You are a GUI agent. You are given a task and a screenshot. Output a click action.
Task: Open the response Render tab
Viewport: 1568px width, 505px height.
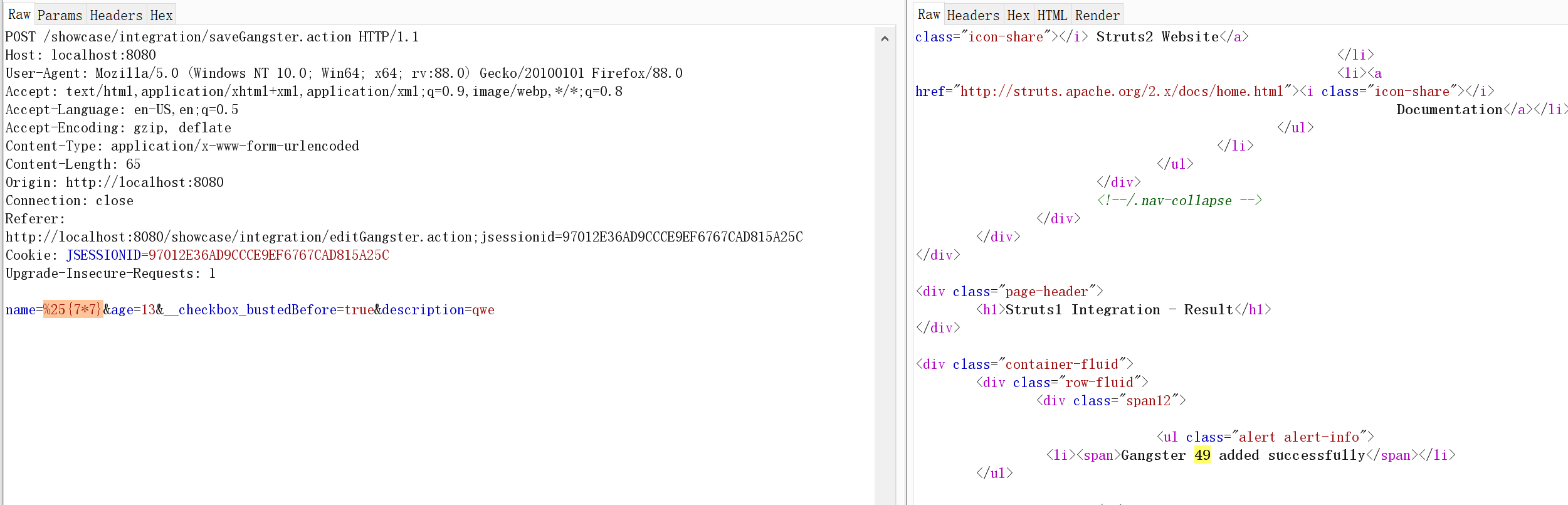[x=1097, y=15]
